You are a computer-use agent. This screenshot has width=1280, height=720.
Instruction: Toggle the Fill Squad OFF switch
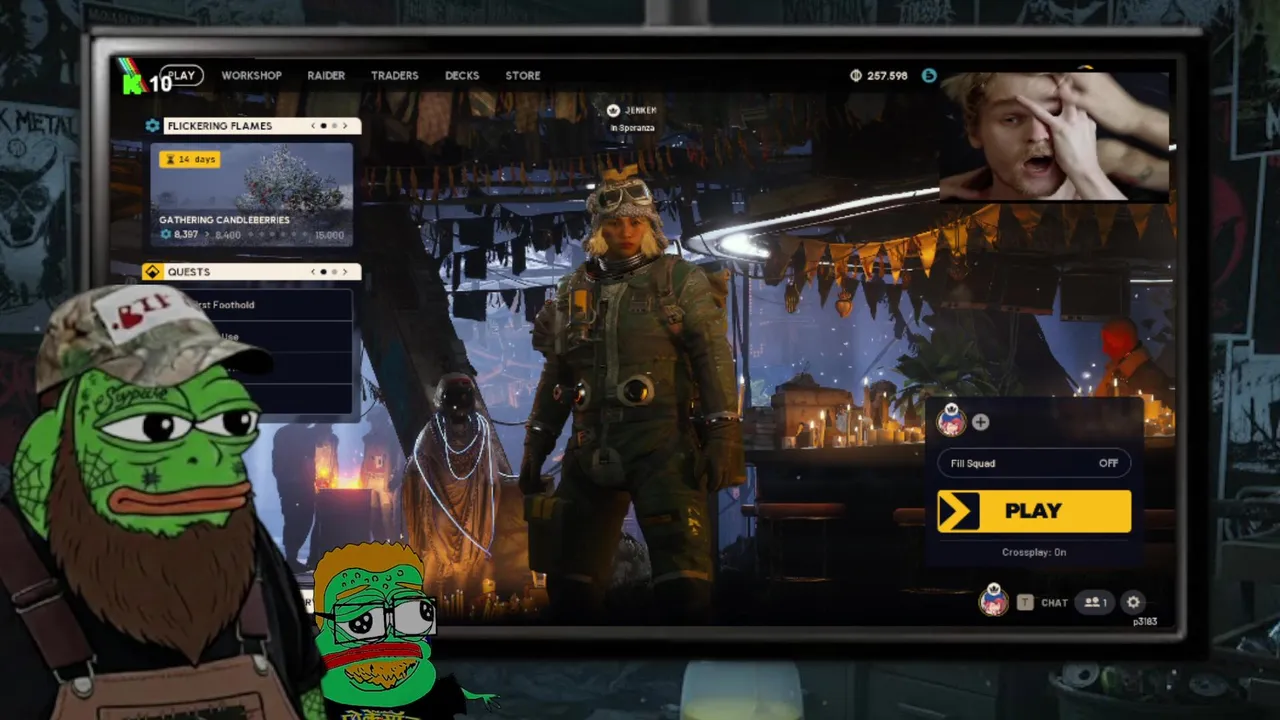coord(1033,463)
